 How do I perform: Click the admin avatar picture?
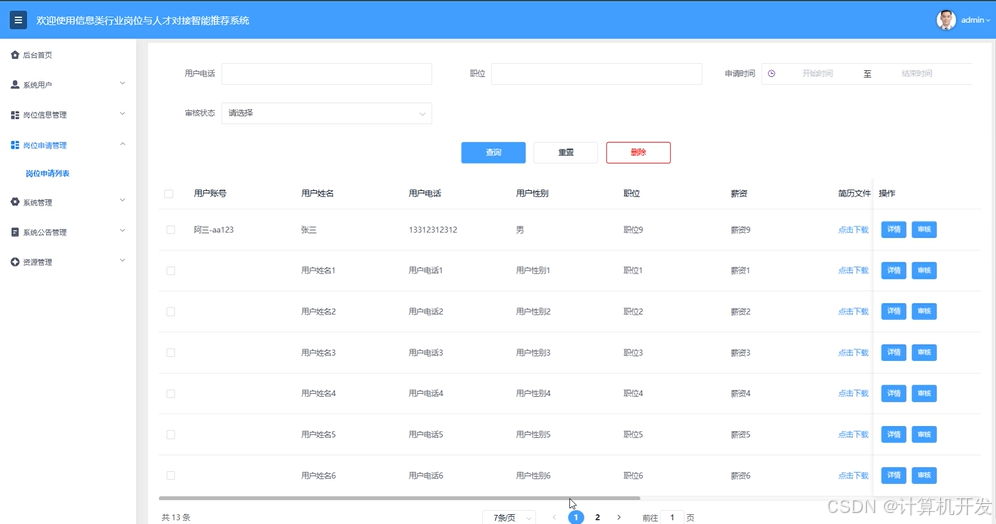946,20
